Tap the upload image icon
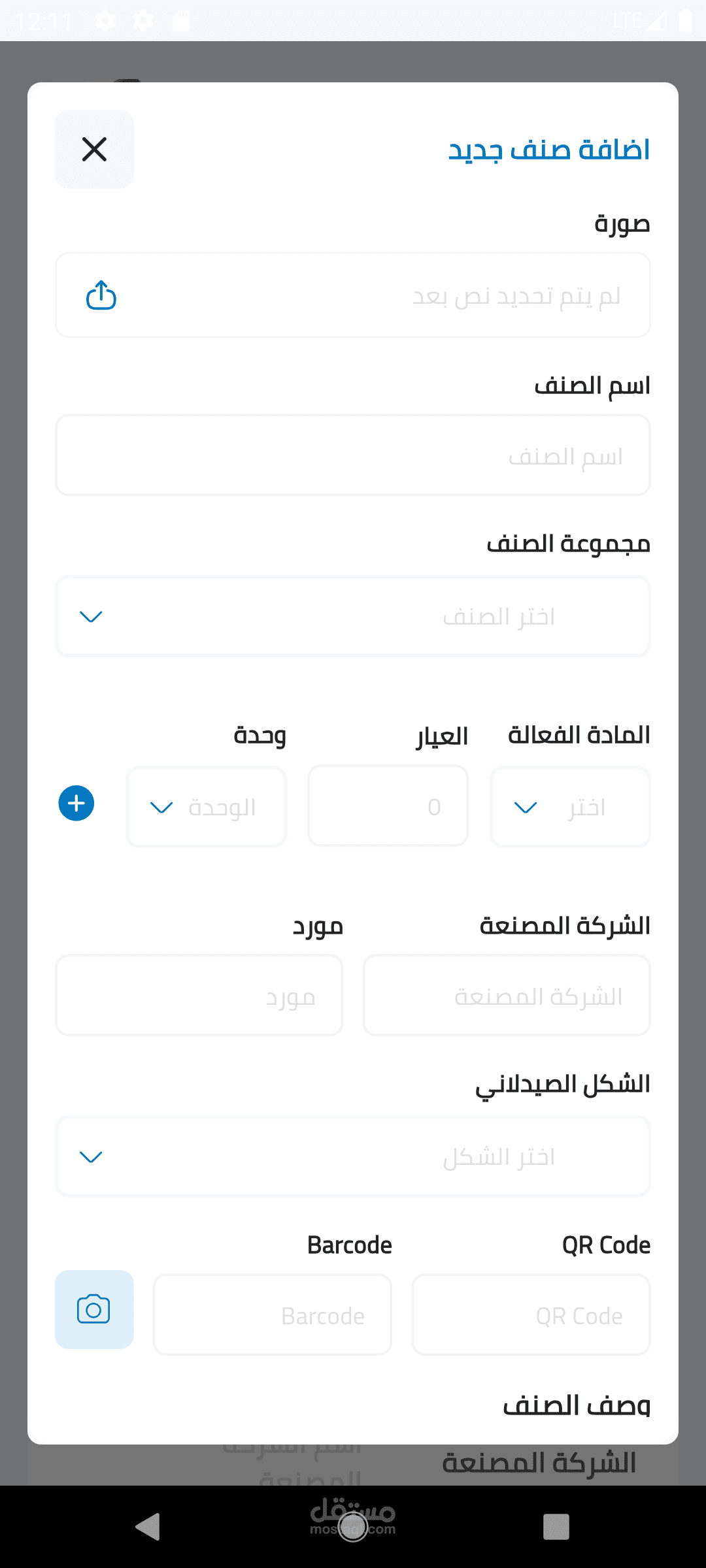The image size is (706, 1568). [x=101, y=295]
